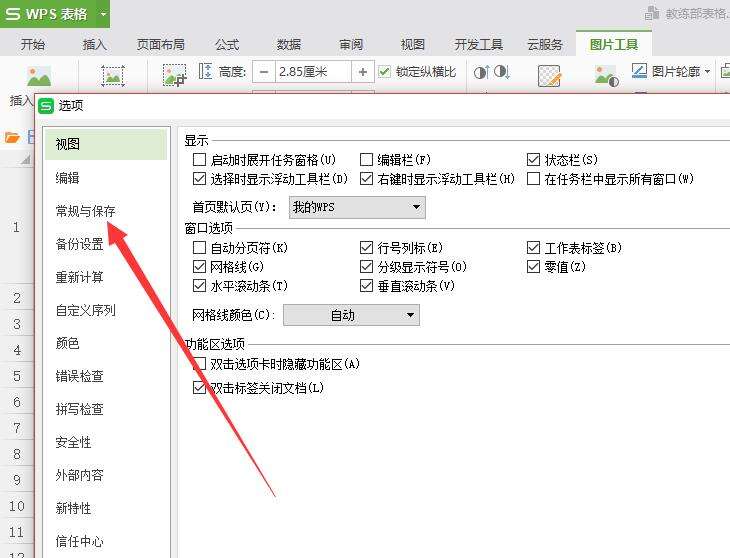This screenshot has height=558, width=730.
Task: Toggle the 工作表标签(B) checkbox
Action: [x=533, y=248]
